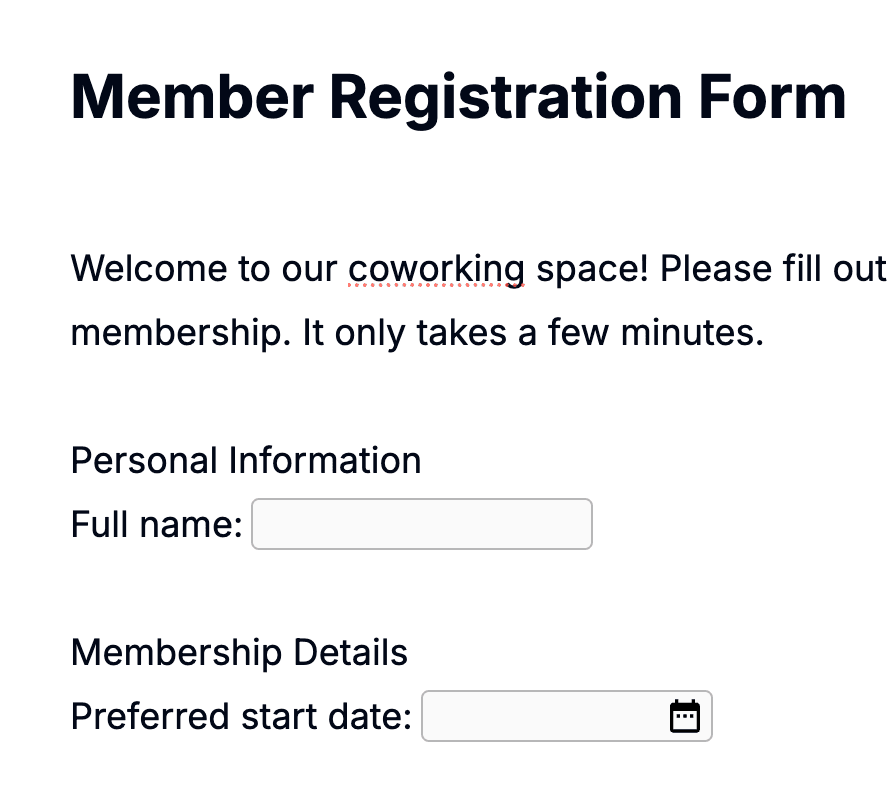Click the word "Member" in the title
Screen dimensions: 896x790
pos(193,97)
